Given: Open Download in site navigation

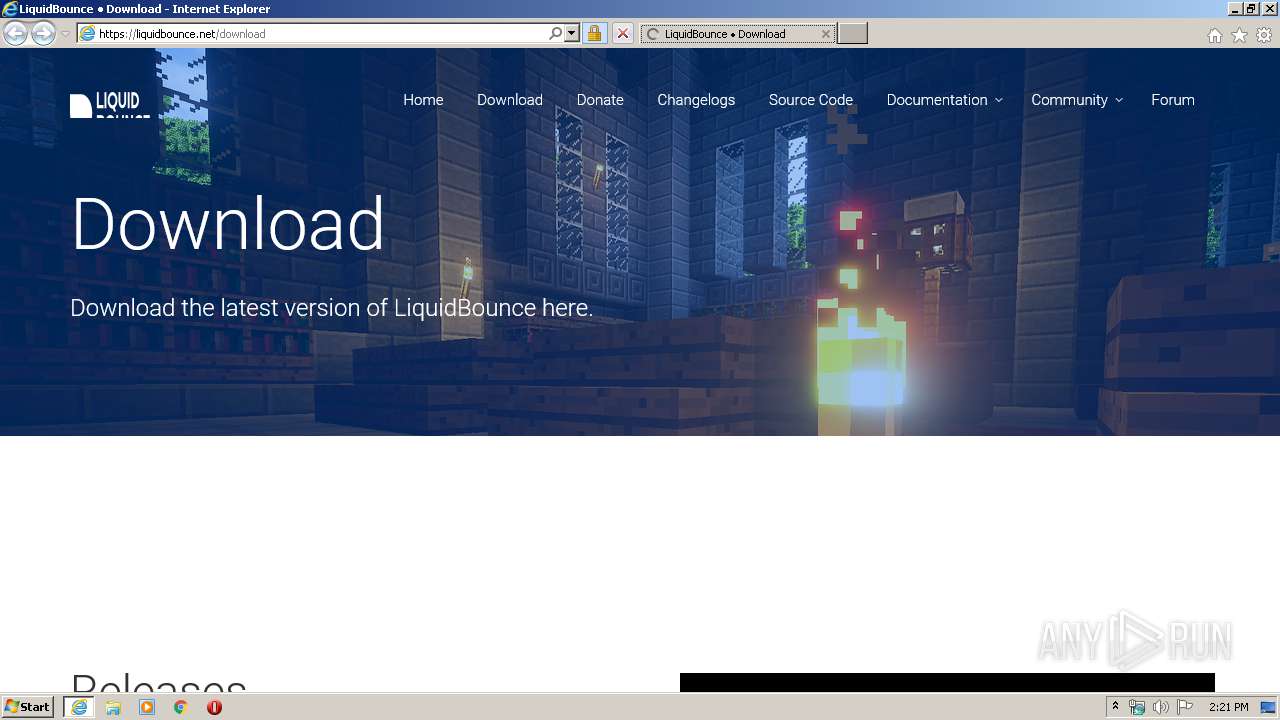Looking at the screenshot, I should click(510, 100).
